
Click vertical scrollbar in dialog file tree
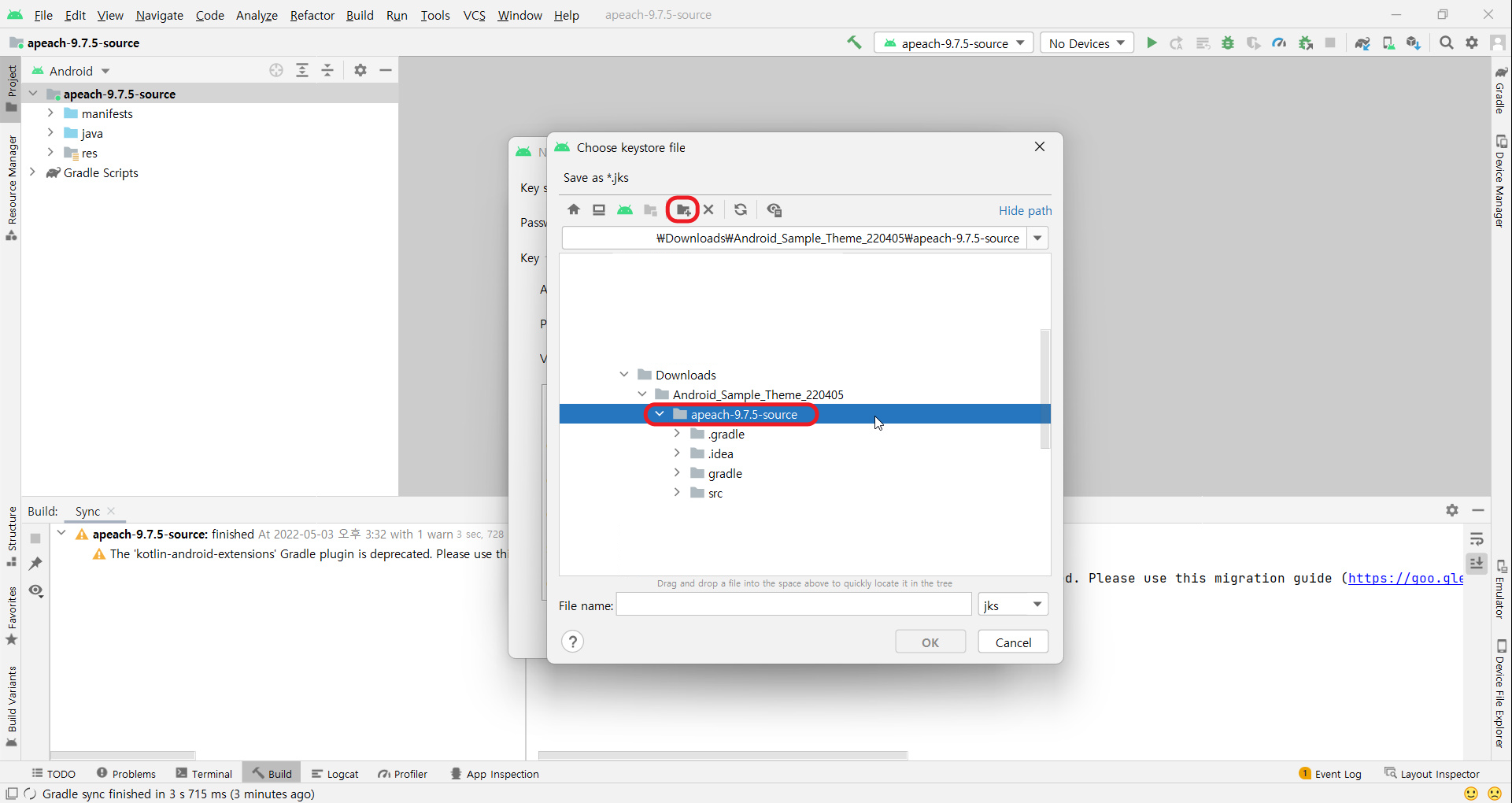(x=1045, y=388)
